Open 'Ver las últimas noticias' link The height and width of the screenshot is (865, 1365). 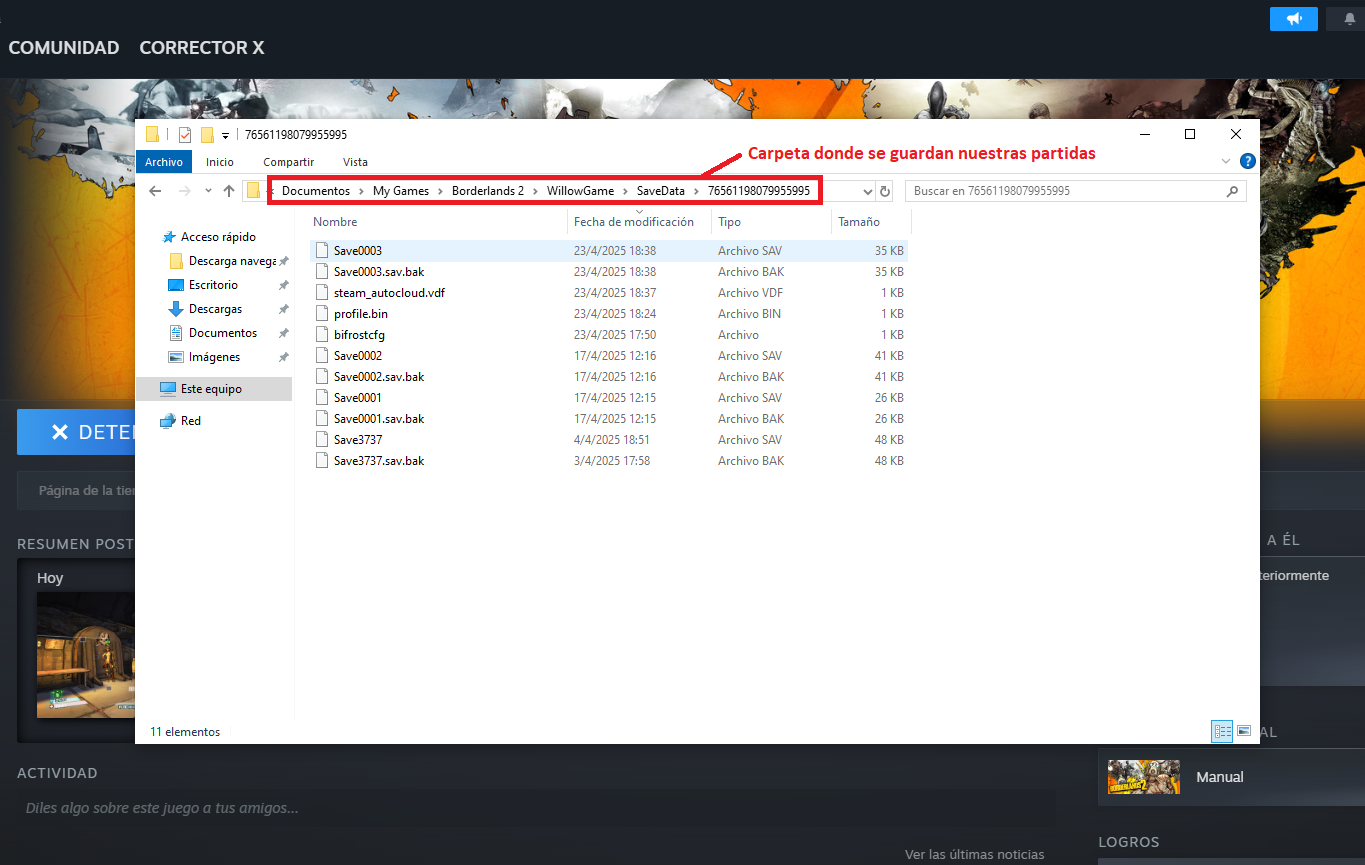pyautogui.click(x=975, y=855)
